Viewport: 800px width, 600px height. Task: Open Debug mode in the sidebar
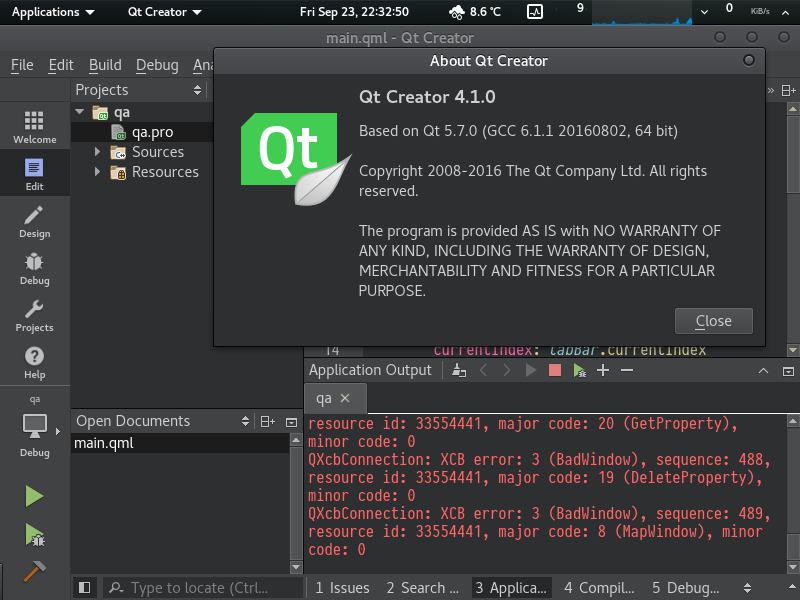(34, 268)
